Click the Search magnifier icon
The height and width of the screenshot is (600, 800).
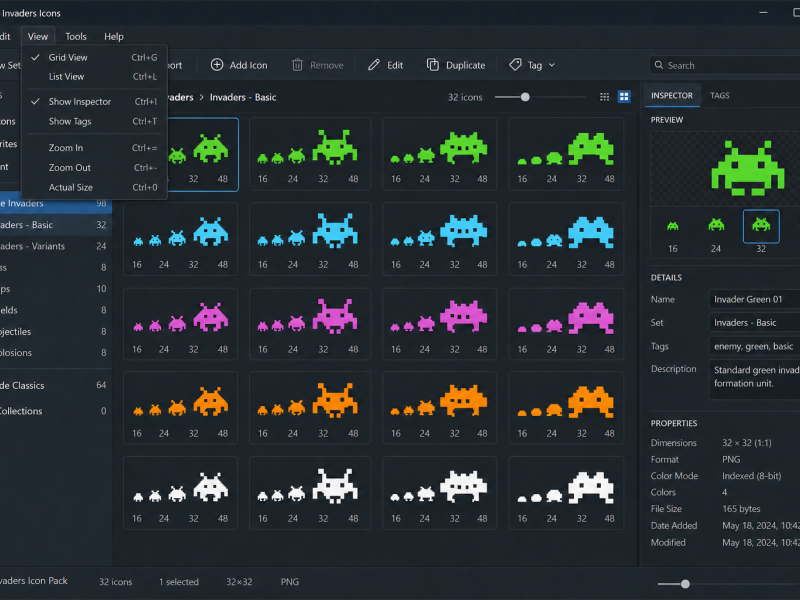pyautogui.click(x=659, y=65)
